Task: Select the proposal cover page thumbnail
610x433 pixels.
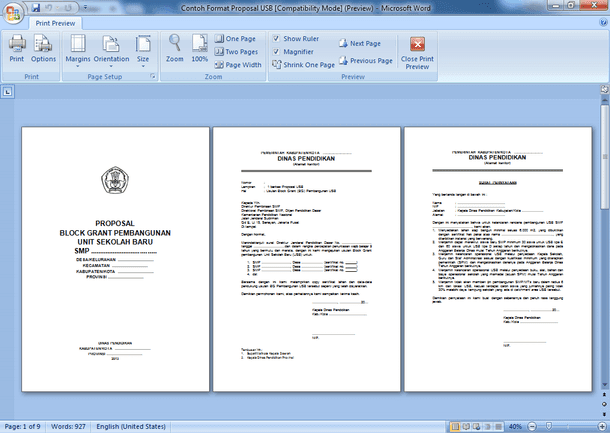Action: pos(115,259)
